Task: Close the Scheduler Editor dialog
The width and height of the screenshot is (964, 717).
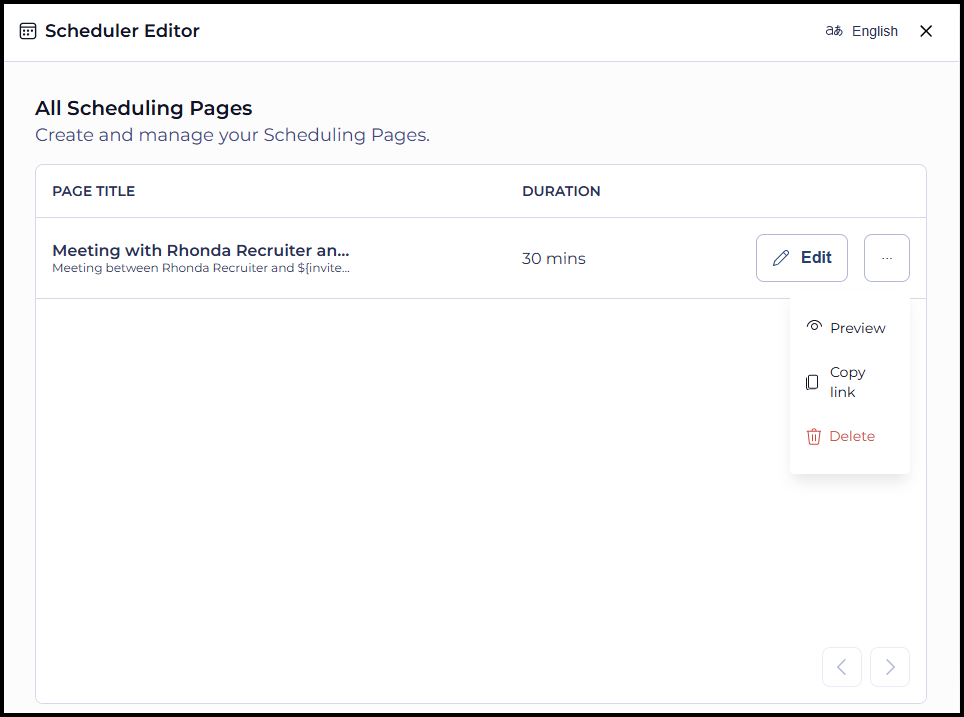Action: pos(926,31)
